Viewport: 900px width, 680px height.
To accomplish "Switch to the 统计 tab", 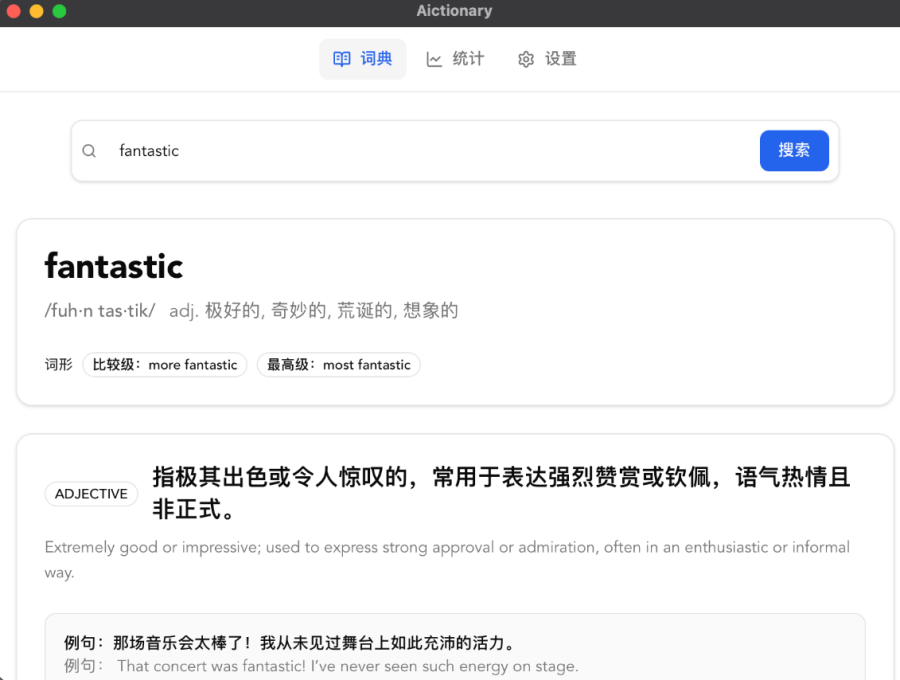I will click(455, 58).
